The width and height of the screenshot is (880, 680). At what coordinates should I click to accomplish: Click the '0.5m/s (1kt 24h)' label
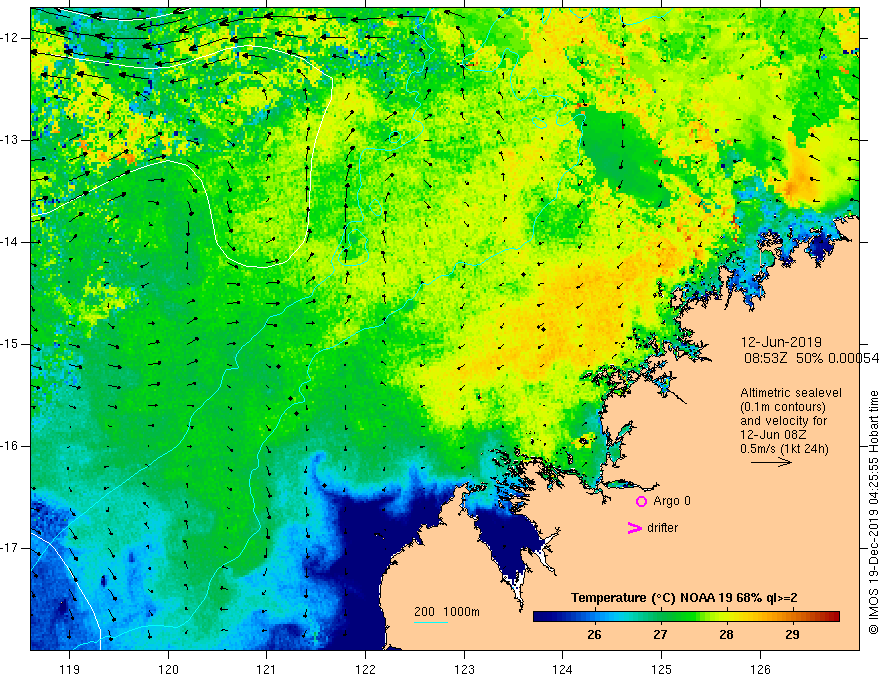(784, 449)
